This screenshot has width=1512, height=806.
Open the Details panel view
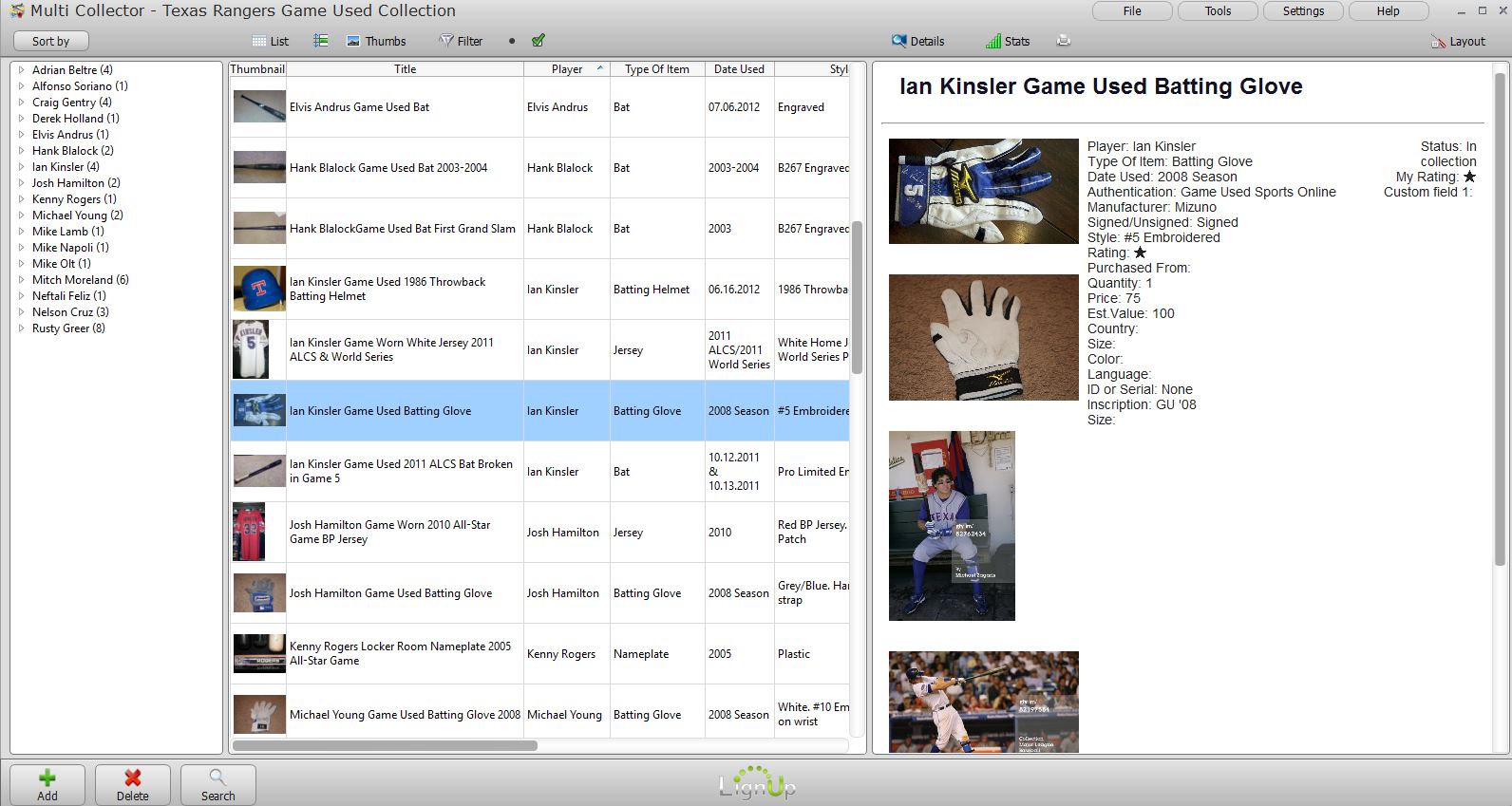click(917, 41)
